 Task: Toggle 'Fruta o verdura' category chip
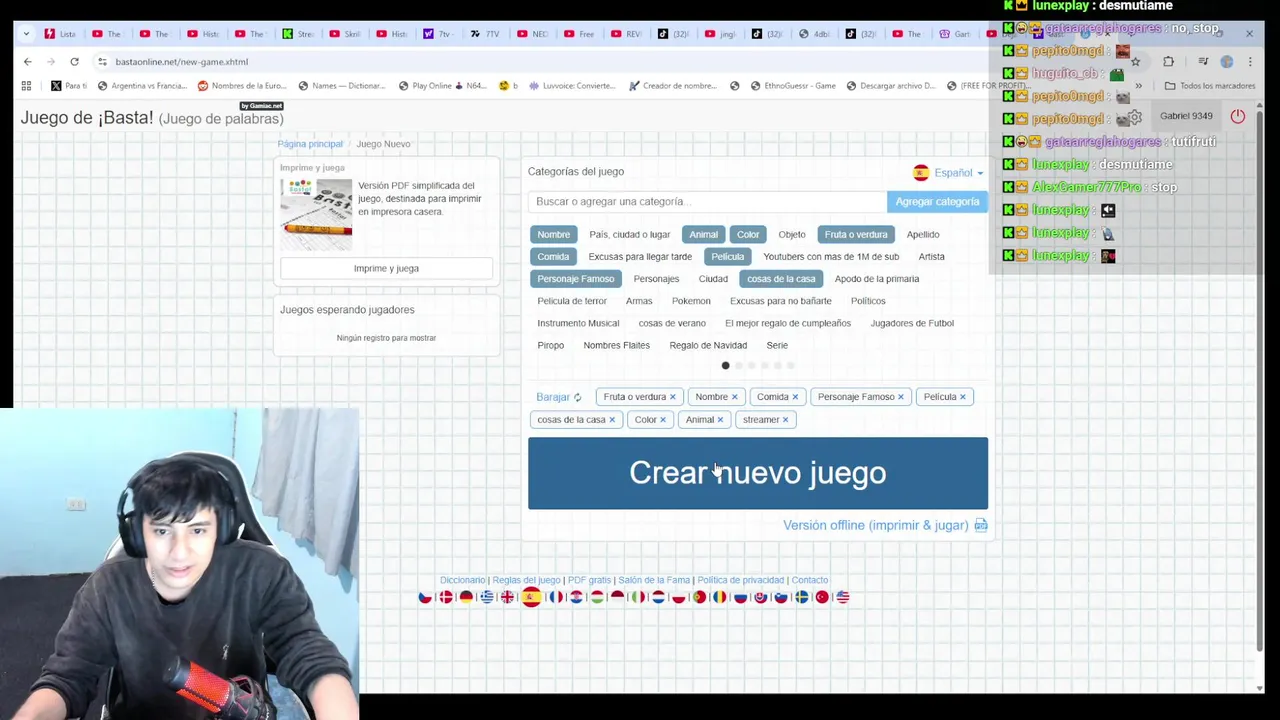coord(856,235)
